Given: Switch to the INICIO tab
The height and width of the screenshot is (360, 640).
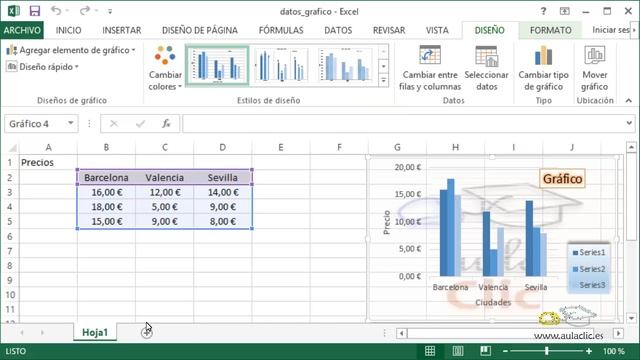Looking at the screenshot, I should click(68, 30).
